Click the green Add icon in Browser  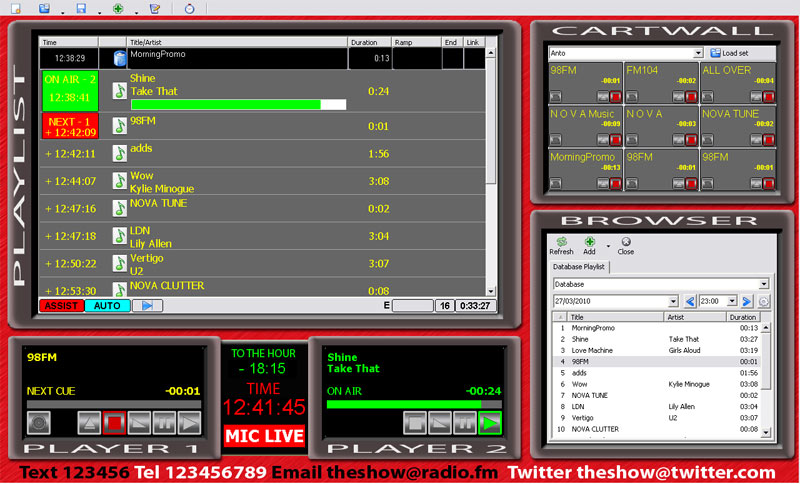[590, 241]
